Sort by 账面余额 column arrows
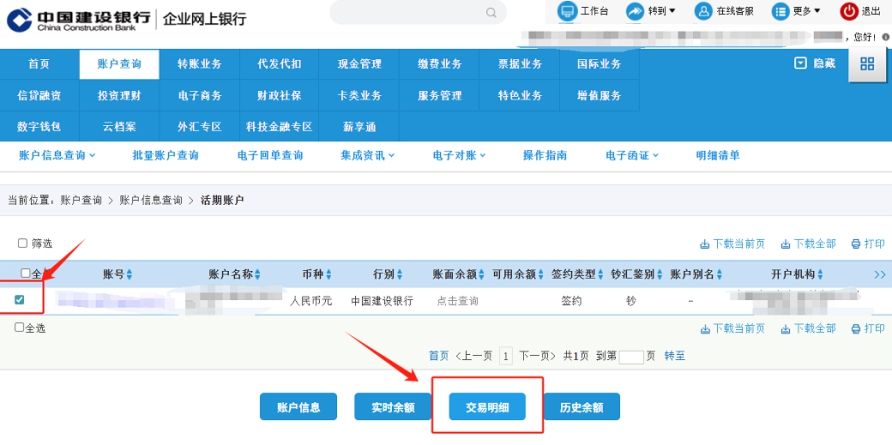Viewport: 892px width, 445px height. coord(482,275)
